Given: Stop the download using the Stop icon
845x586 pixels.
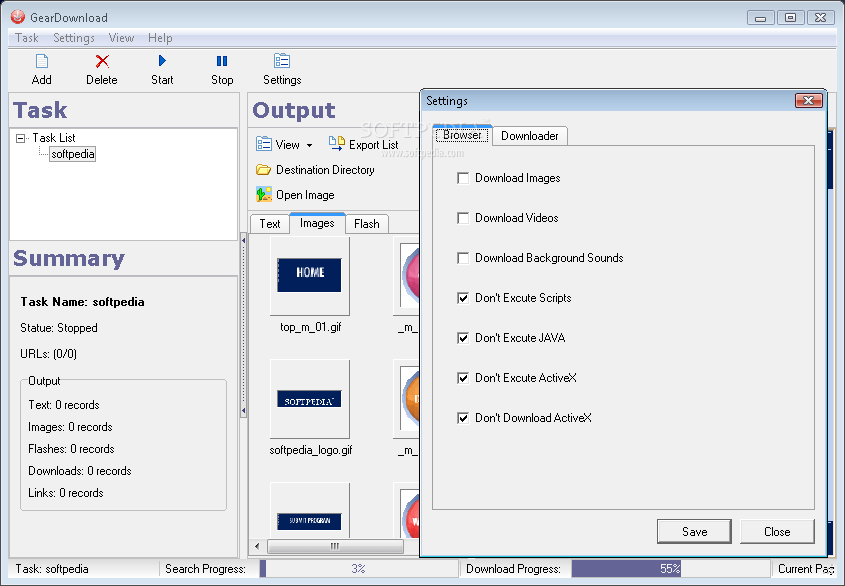Looking at the screenshot, I should coord(221,68).
